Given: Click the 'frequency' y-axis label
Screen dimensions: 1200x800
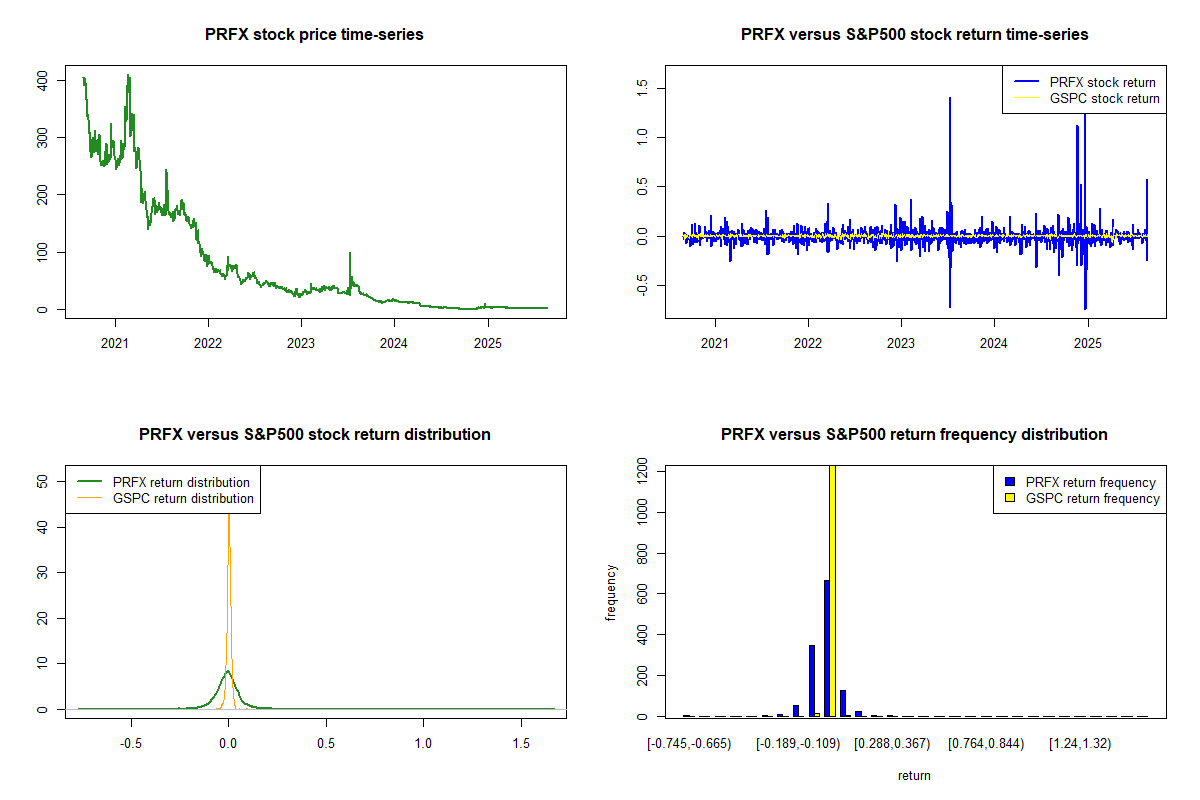Looking at the screenshot, I should click(x=610, y=593).
